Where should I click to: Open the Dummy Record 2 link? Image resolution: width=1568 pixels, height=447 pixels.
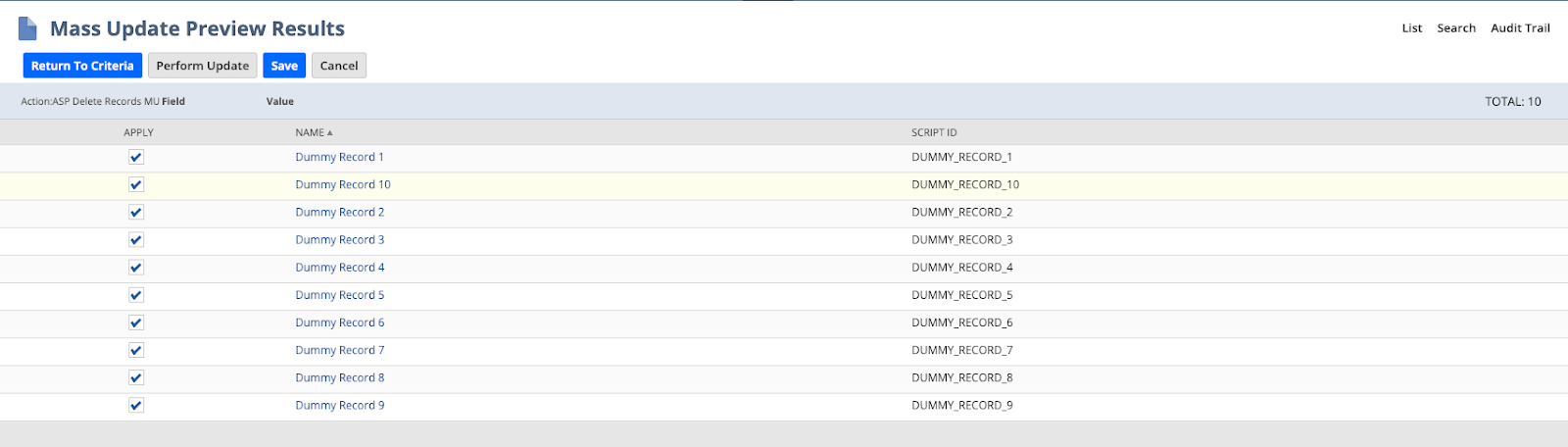tap(339, 212)
